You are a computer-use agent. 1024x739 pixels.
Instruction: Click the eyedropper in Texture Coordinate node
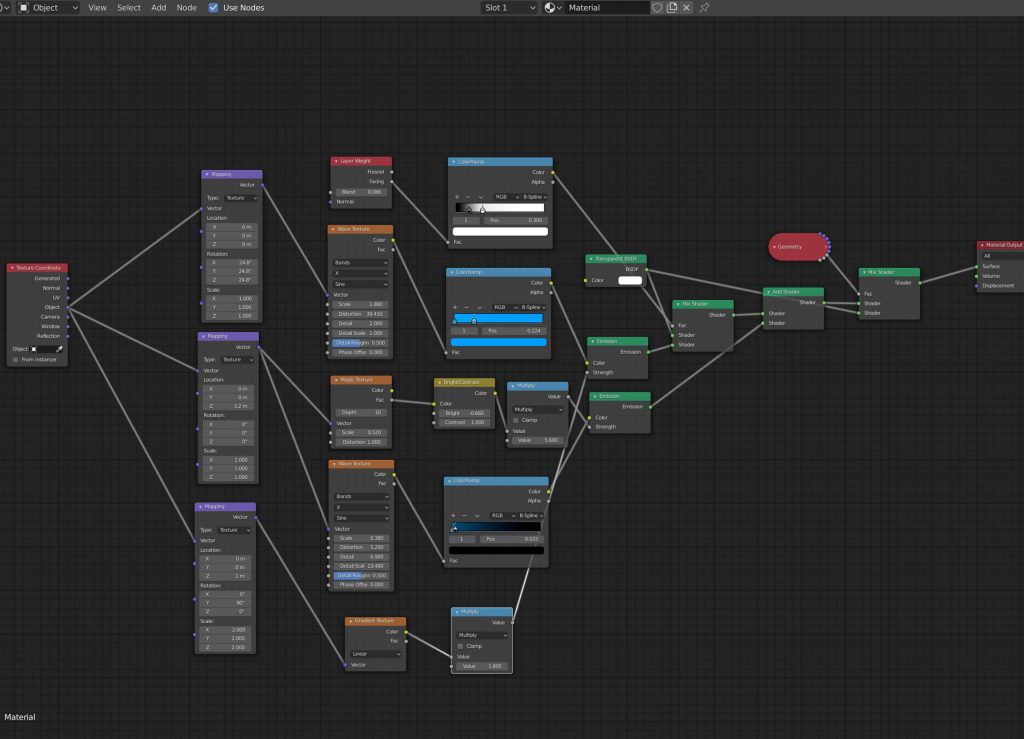(59, 349)
